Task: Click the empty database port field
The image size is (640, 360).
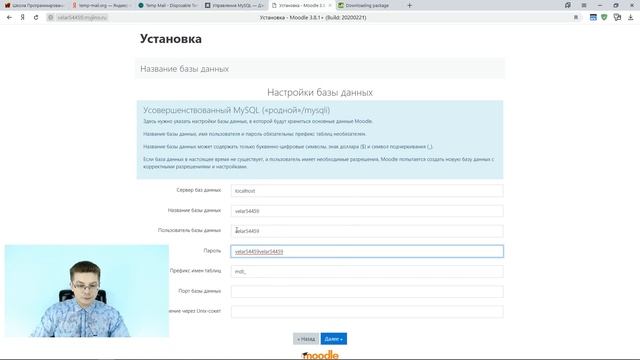Action: (x=367, y=291)
